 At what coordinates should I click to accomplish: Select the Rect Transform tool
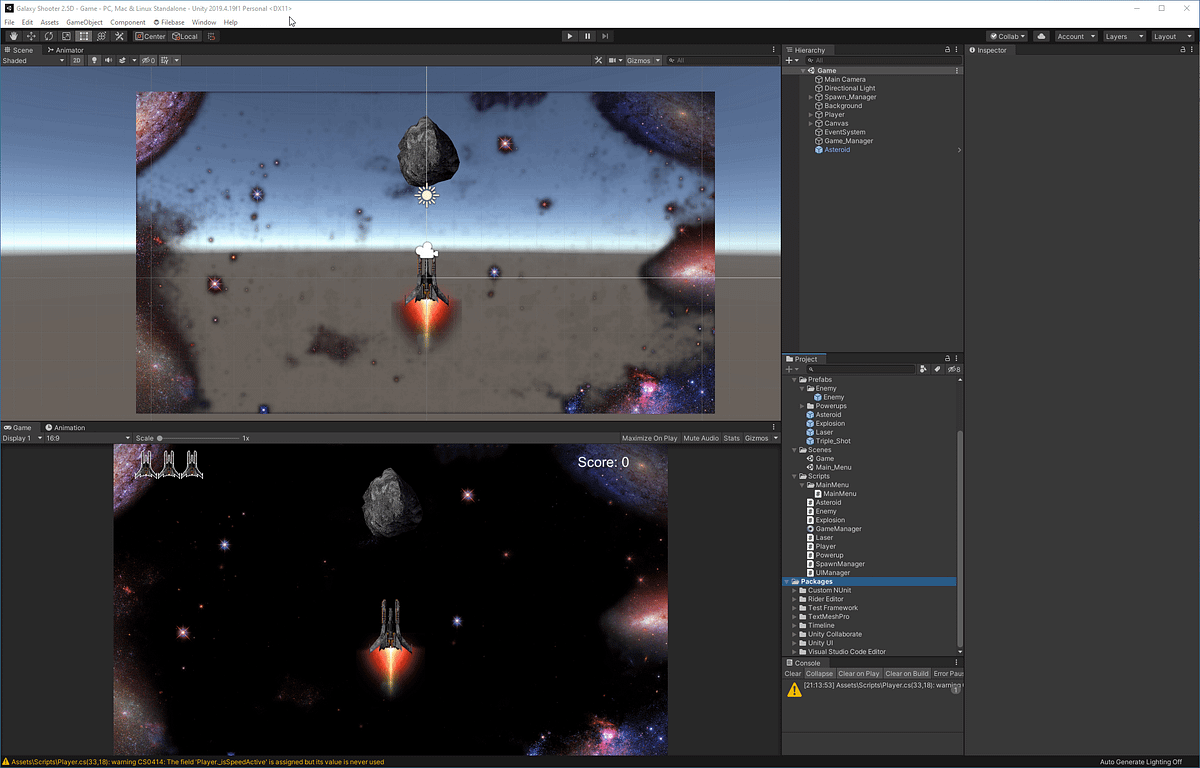(x=84, y=36)
